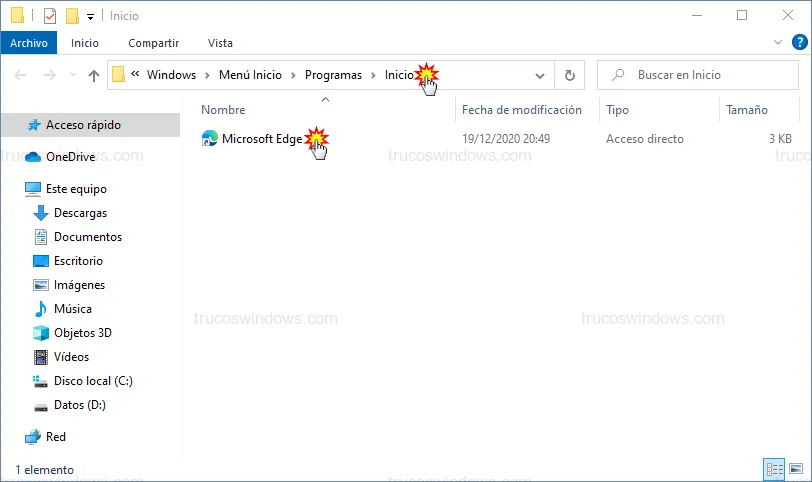The width and height of the screenshot is (812, 482).
Task: Open Customize Quick Access Toolbar dropdown
Action: 90,16
